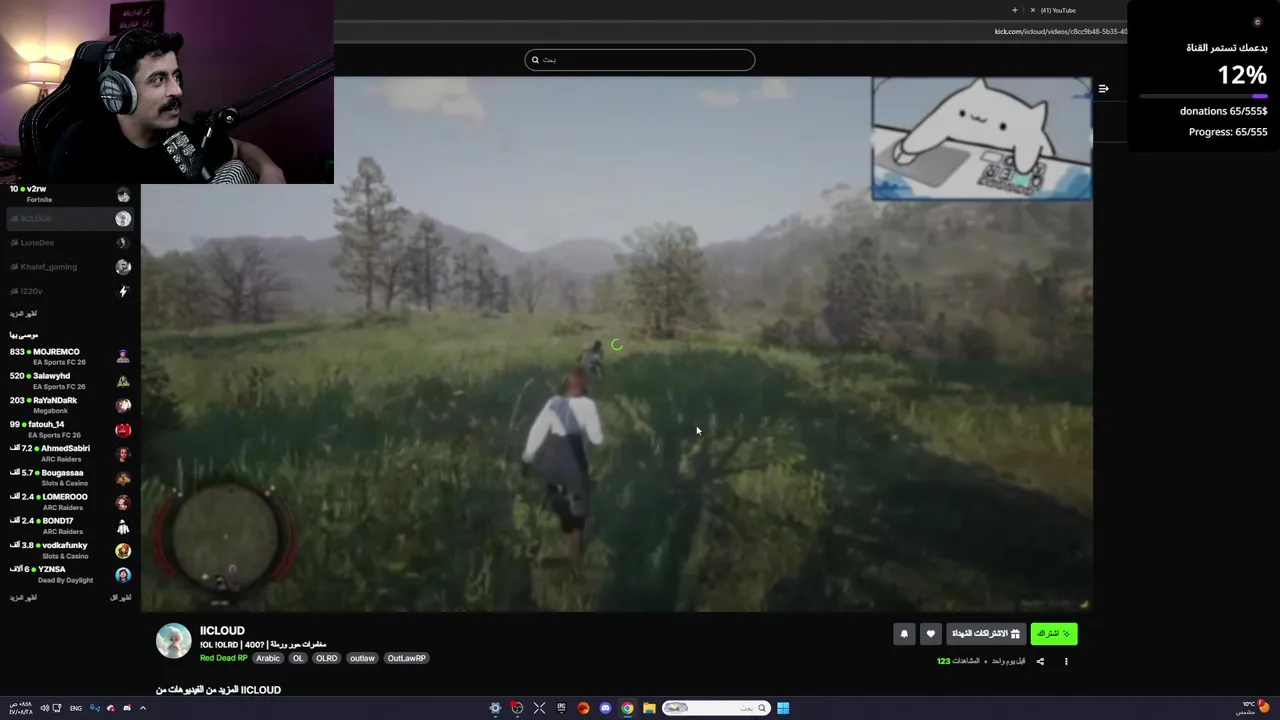Switch to the YouTube browser tab
This screenshot has height=720, width=1280.
(x=1058, y=10)
